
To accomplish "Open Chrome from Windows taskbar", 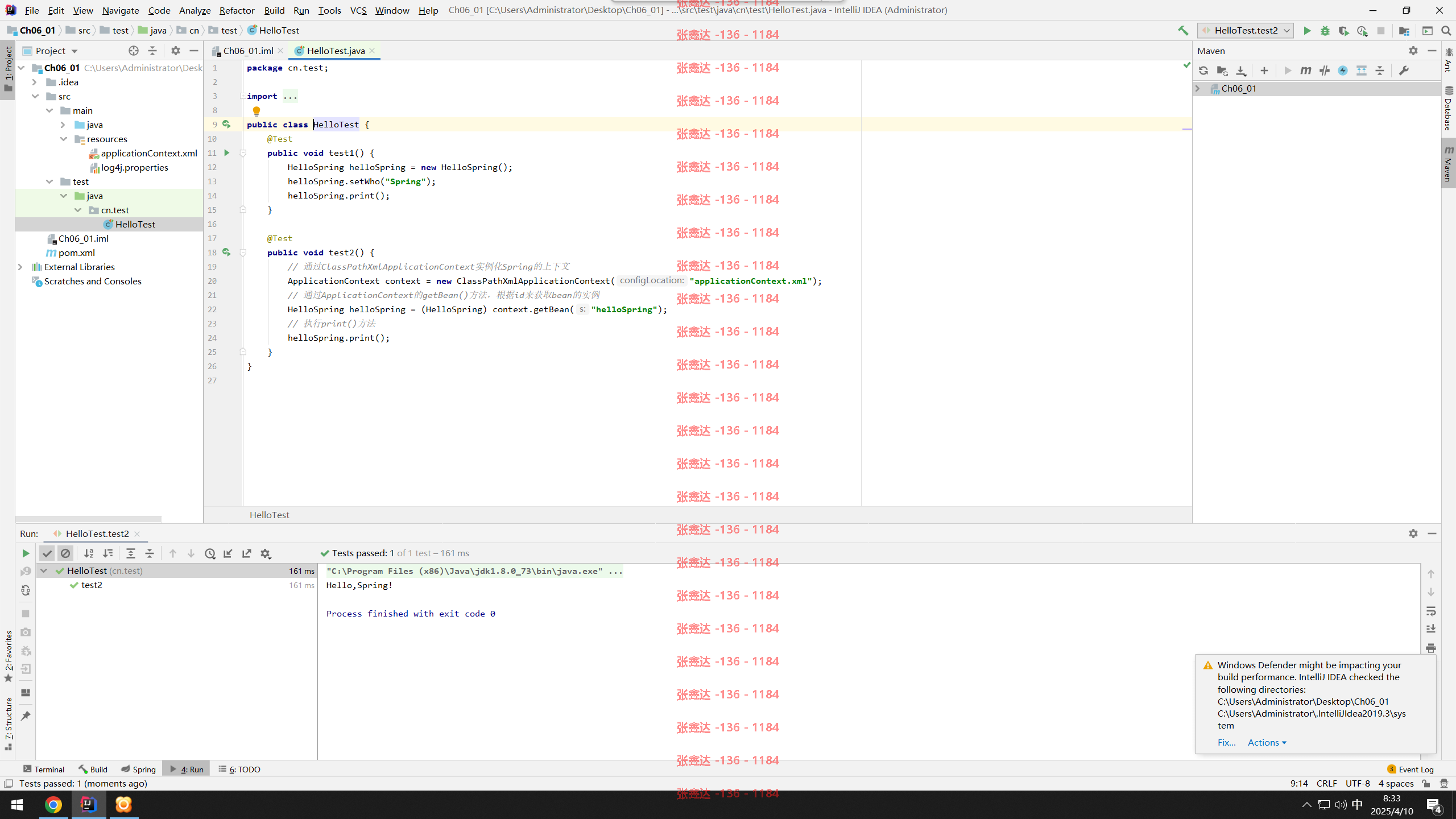I will click(x=53, y=805).
